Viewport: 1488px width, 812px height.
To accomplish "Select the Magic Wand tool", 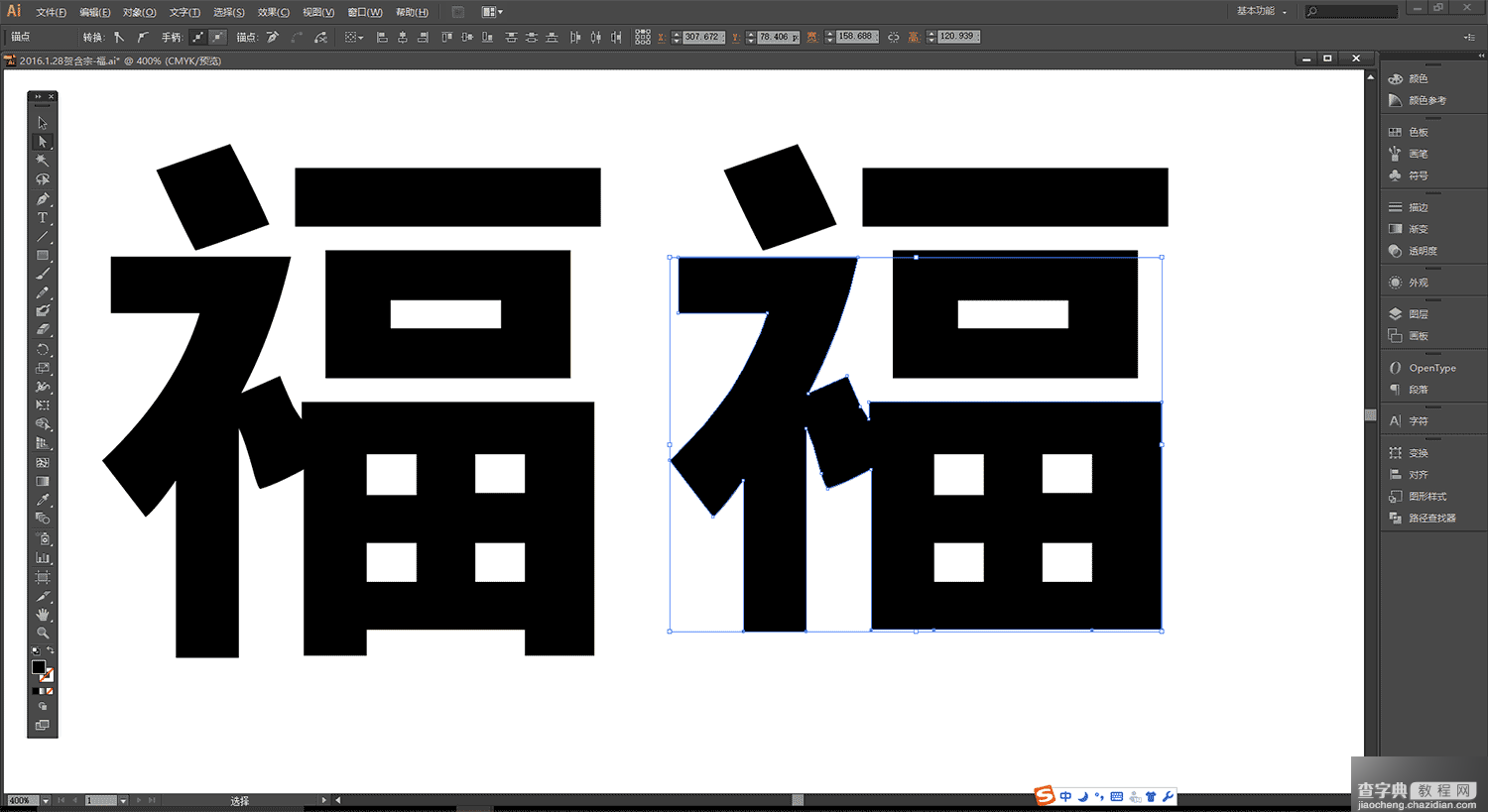I will click(x=43, y=161).
